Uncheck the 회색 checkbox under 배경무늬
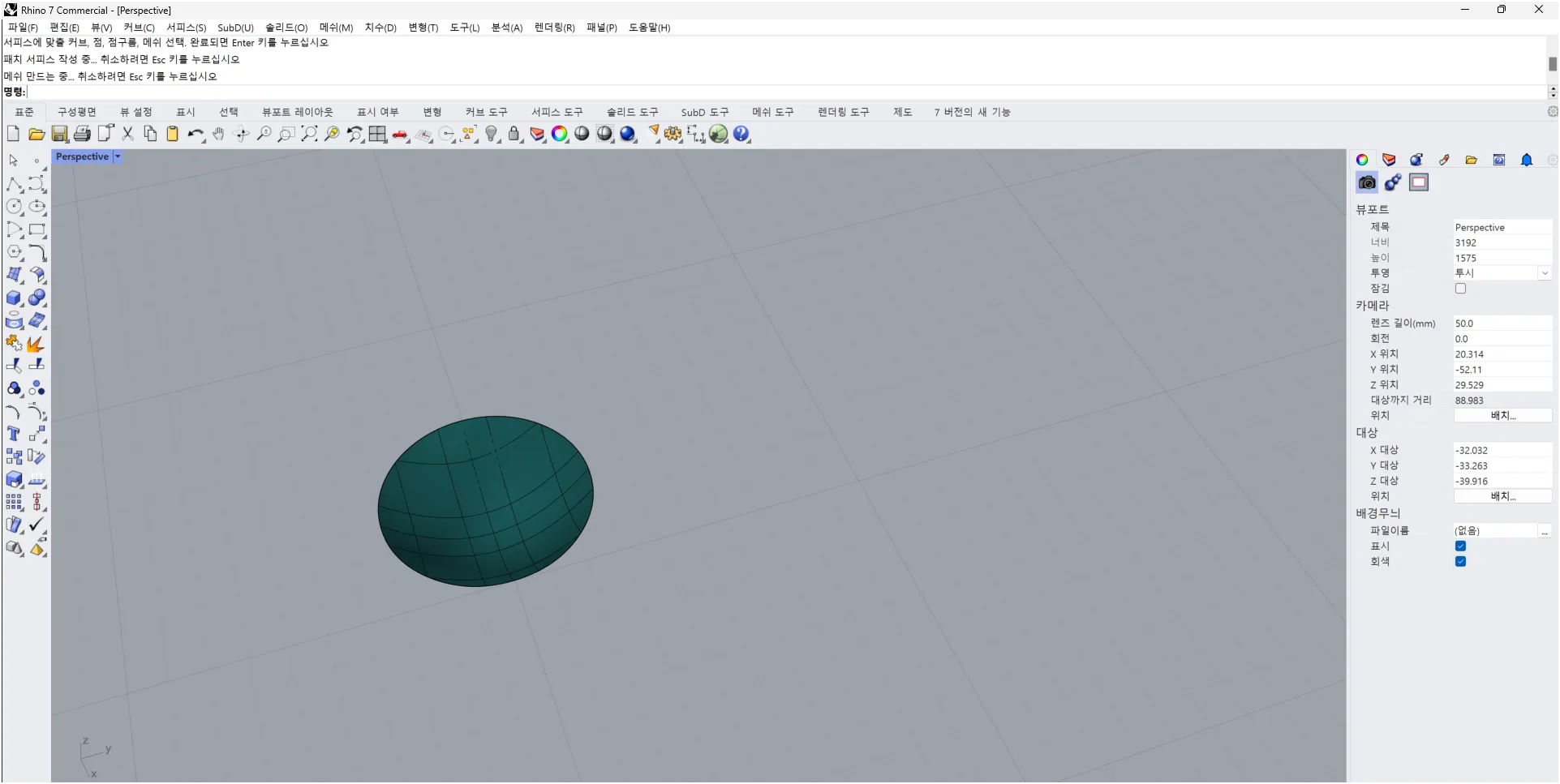This screenshot has width=1560, height=784. [1460, 561]
